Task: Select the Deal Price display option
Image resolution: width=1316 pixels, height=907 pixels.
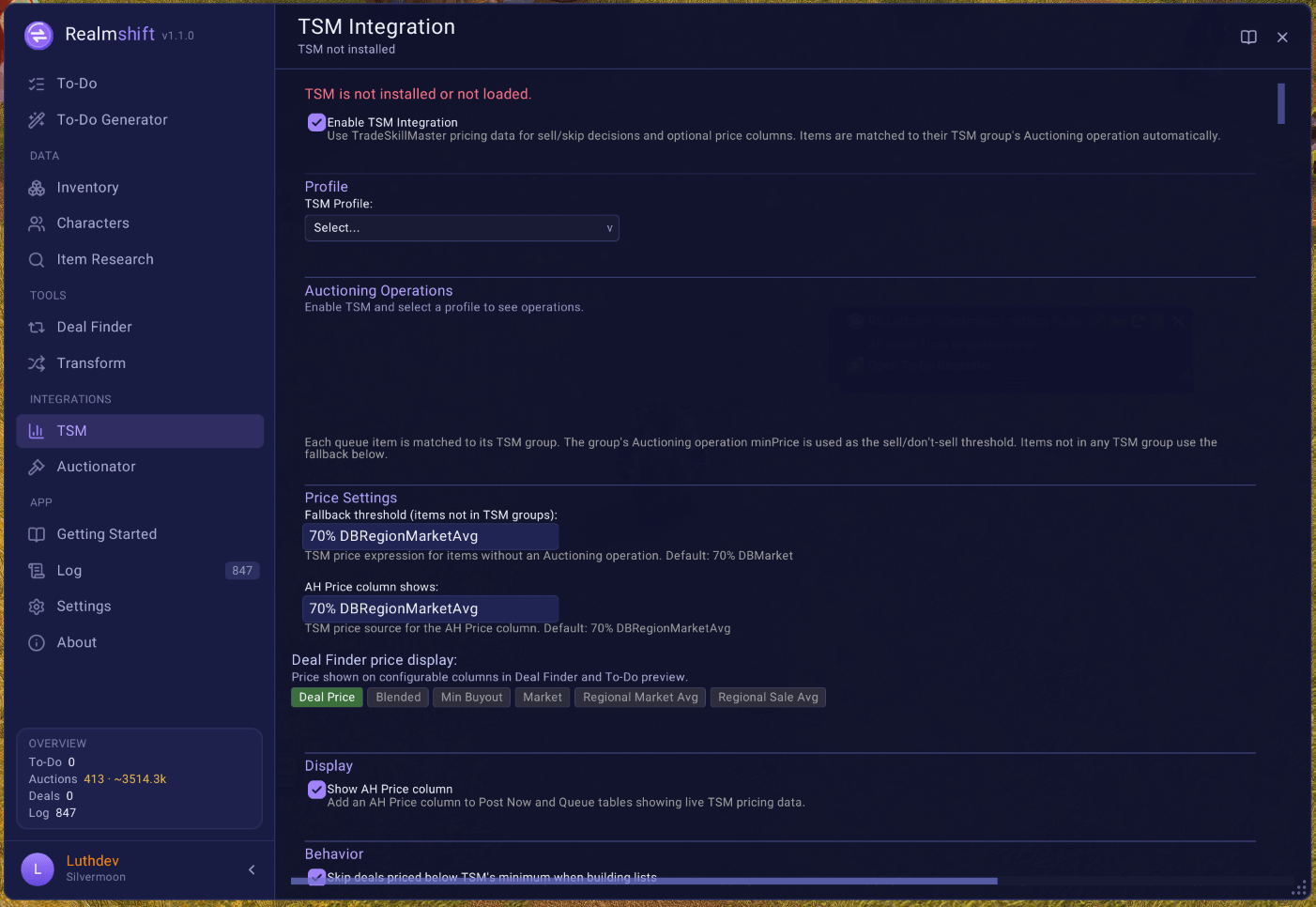Action: click(327, 698)
